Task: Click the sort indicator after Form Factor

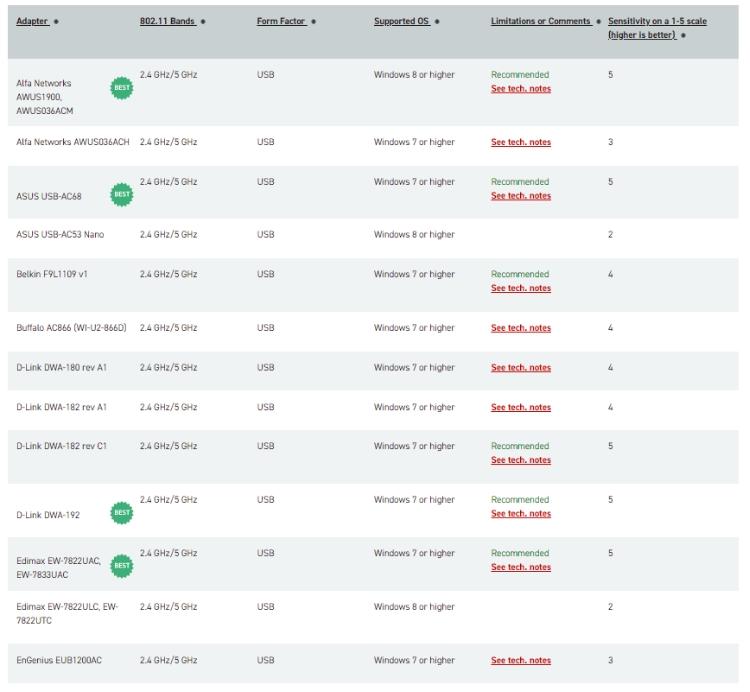Action: pos(313,22)
